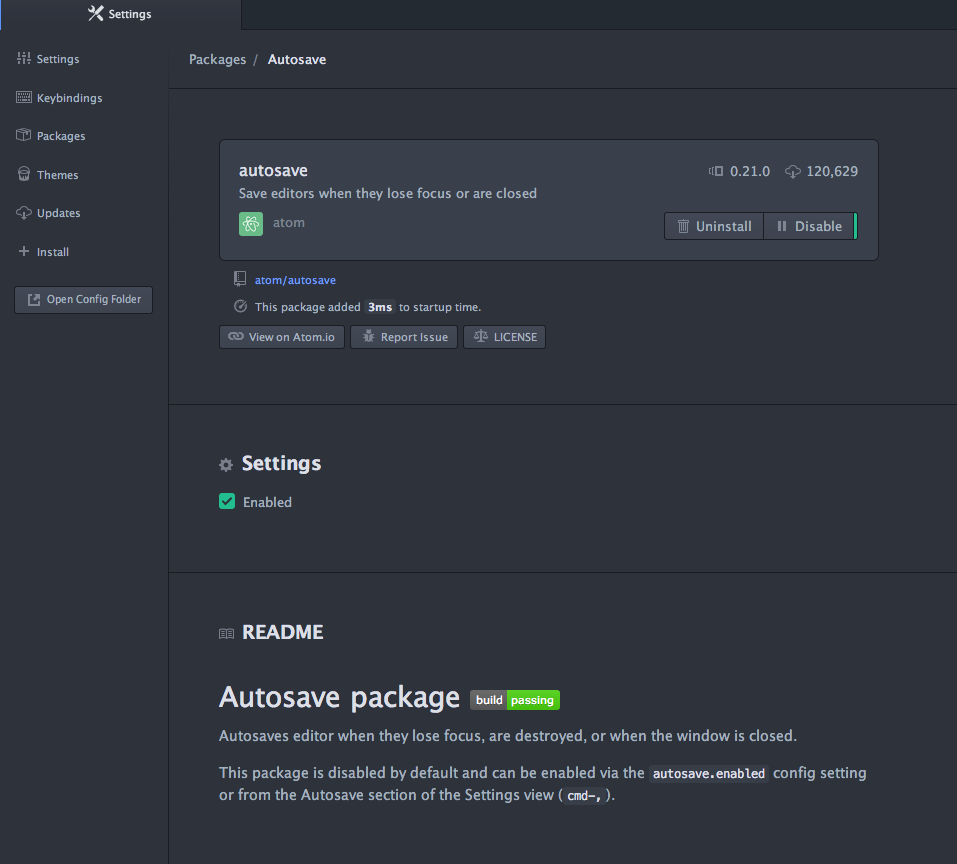The image size is (957, 864).
Task: Click the Autosave breadcrumb label
Action: pyautogui.click(x=297, y=59)
